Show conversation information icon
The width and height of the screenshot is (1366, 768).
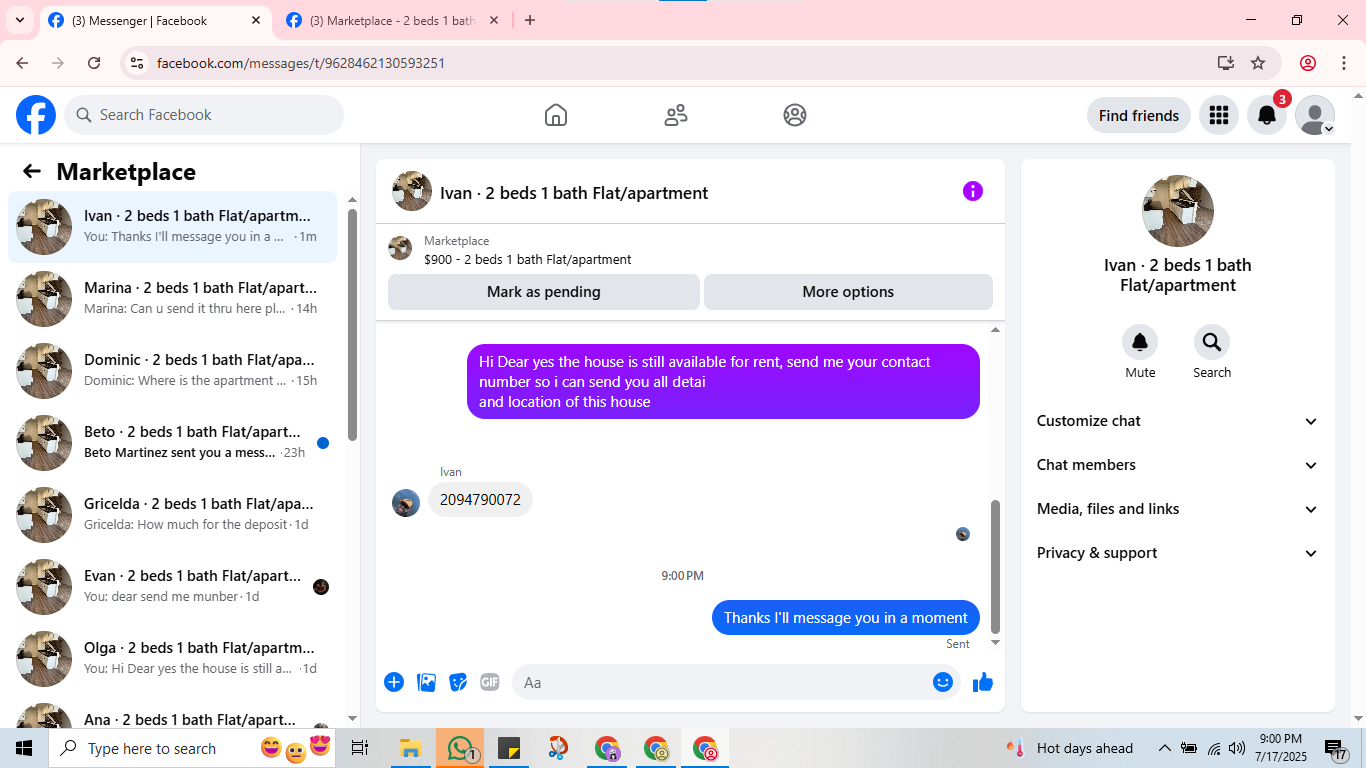[x=973, y=191]
